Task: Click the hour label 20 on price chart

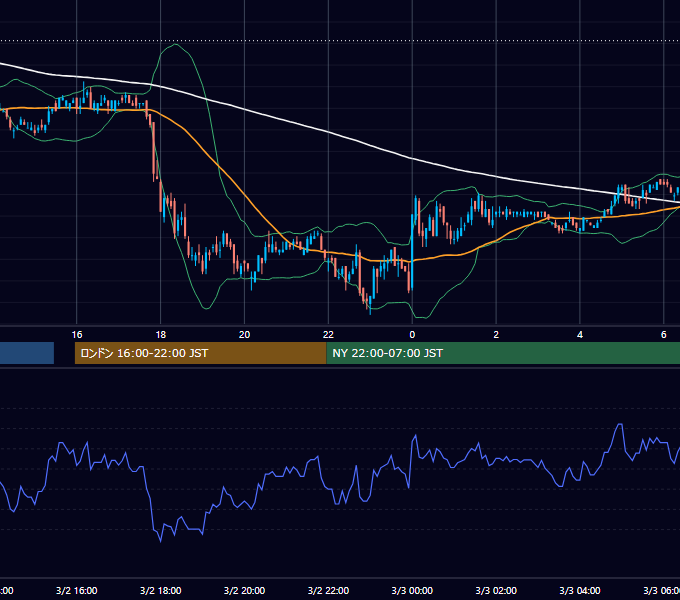Action: coord(245,334)
